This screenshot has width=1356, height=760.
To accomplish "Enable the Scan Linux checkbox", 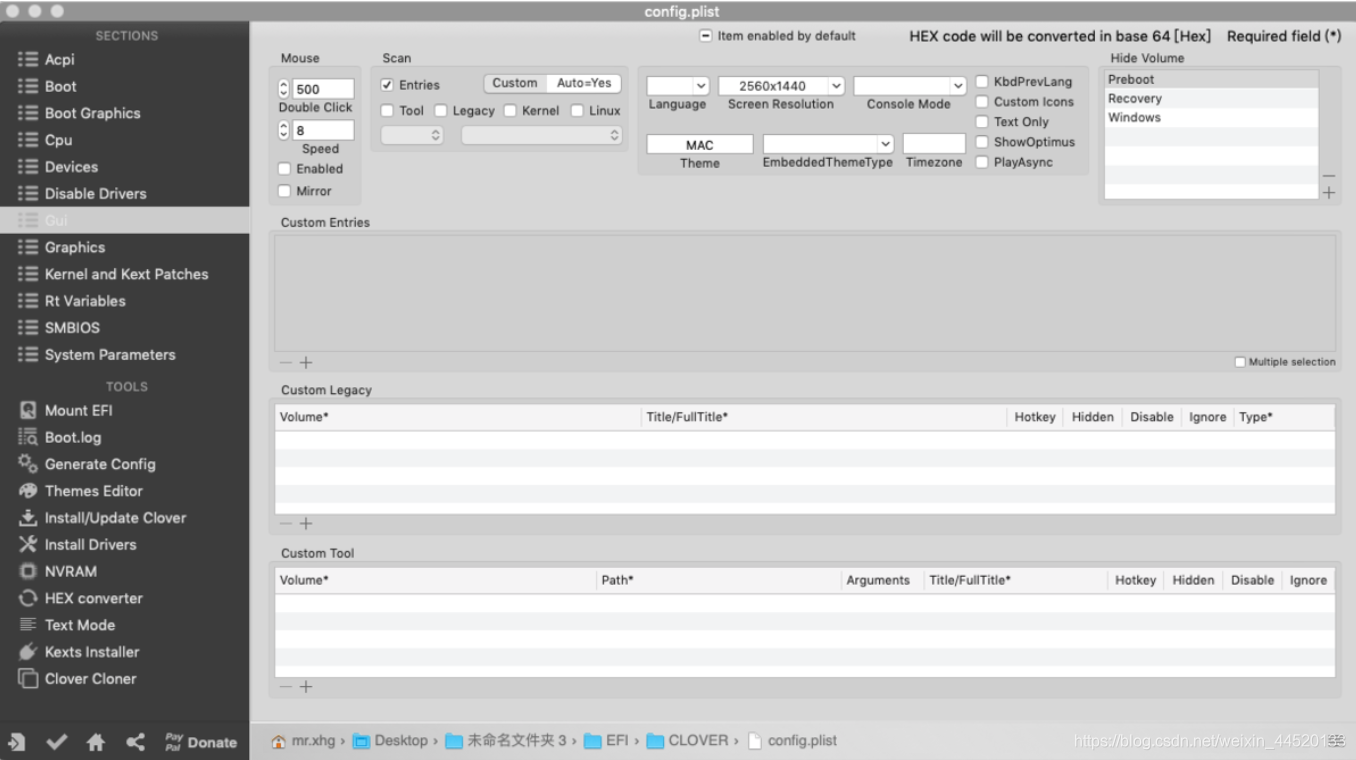I will click(x=577, y=111).
